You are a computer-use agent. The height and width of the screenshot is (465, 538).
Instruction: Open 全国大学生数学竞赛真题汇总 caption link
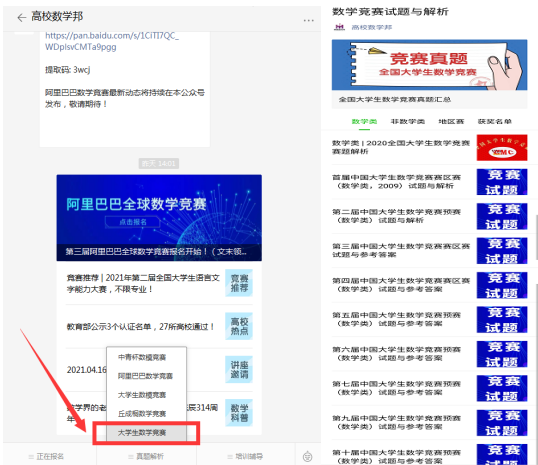coord(395,100)
